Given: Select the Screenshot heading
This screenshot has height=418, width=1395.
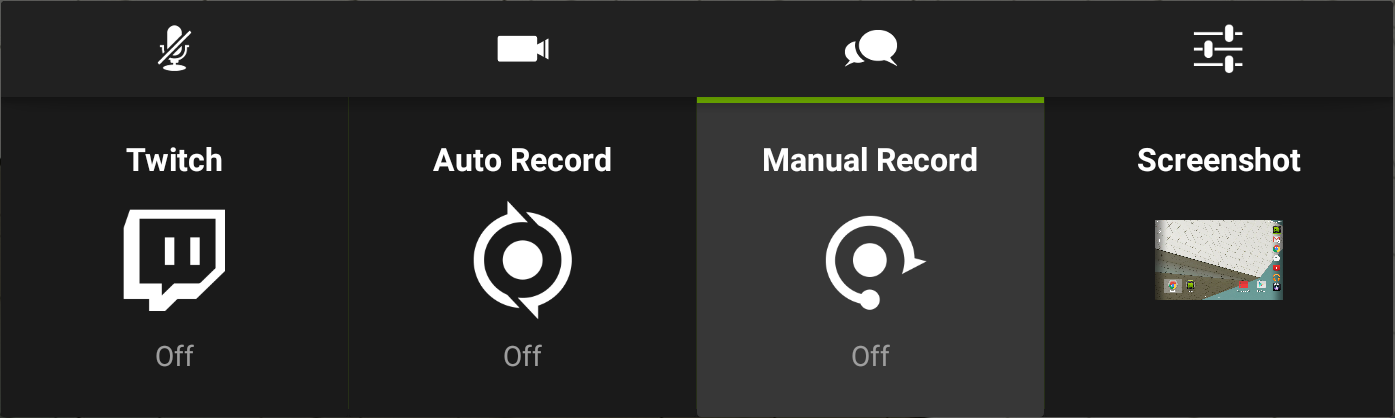Looking at the screenshot, I should click(1219, 160).
